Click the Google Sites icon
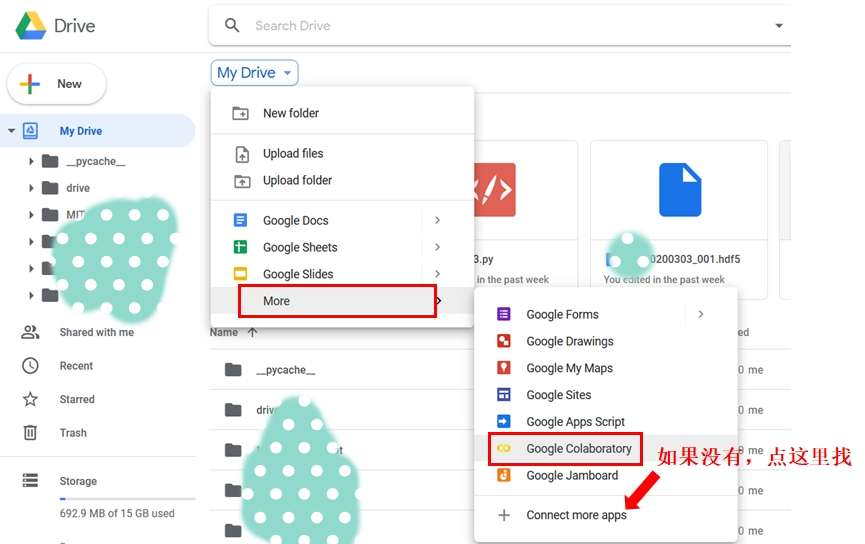Viewport: 865px width, 544px height. (x=504, y=394)
